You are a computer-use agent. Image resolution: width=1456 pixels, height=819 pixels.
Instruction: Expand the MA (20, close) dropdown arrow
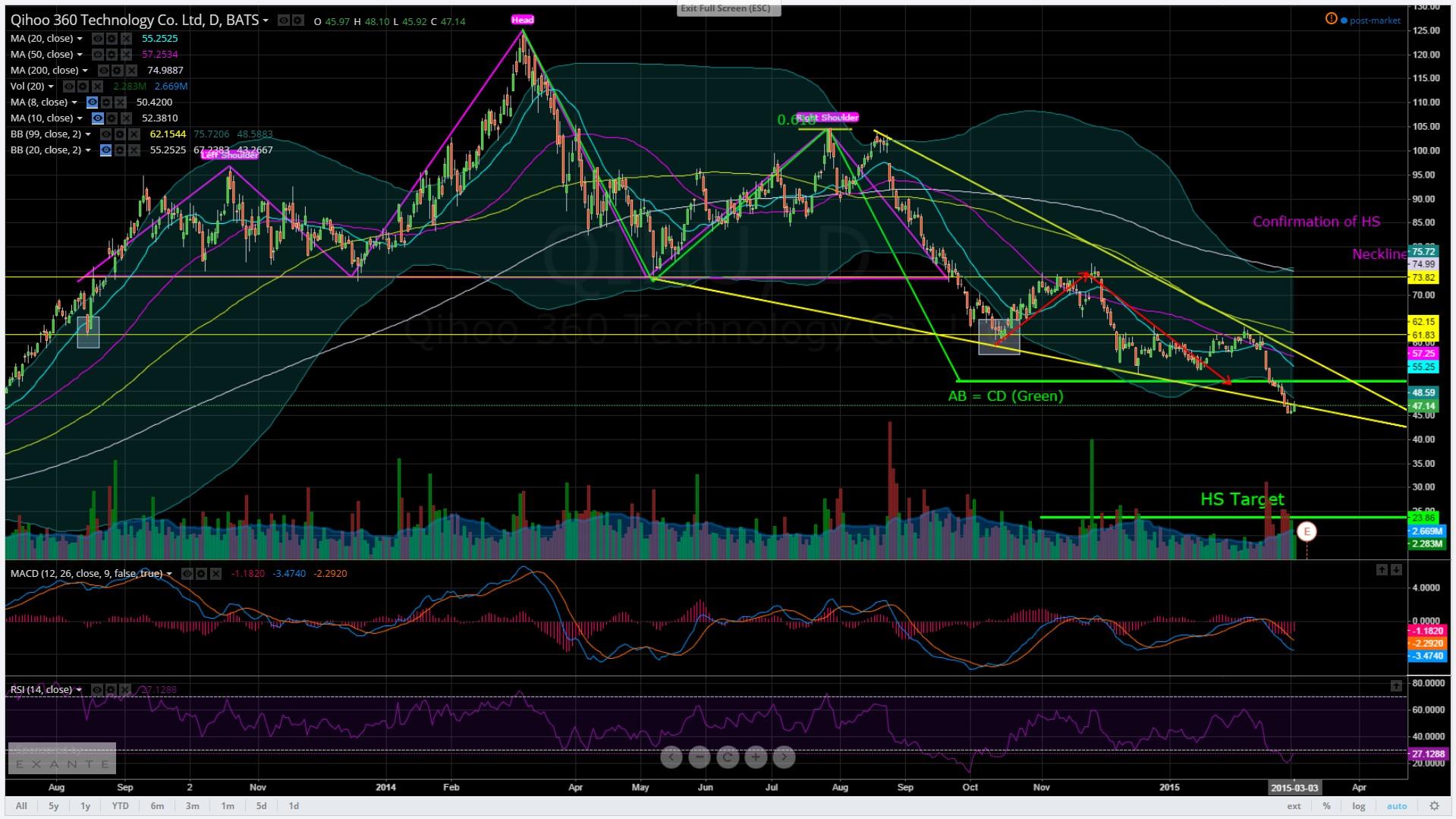80,39
